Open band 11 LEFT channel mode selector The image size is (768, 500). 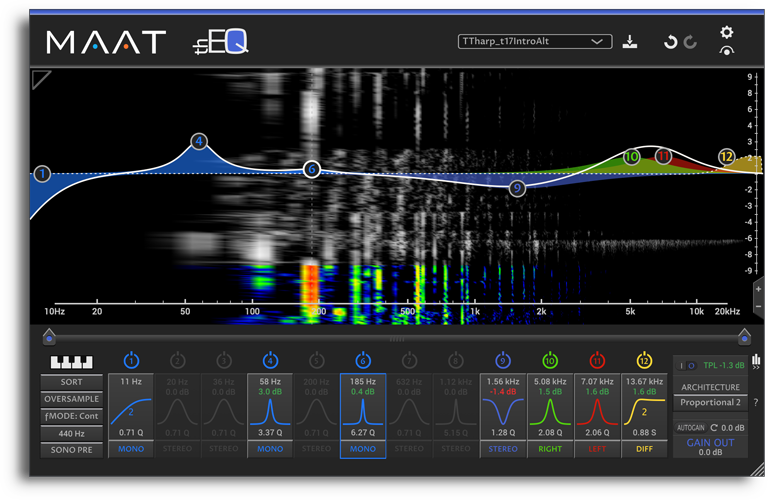[597, 449]
